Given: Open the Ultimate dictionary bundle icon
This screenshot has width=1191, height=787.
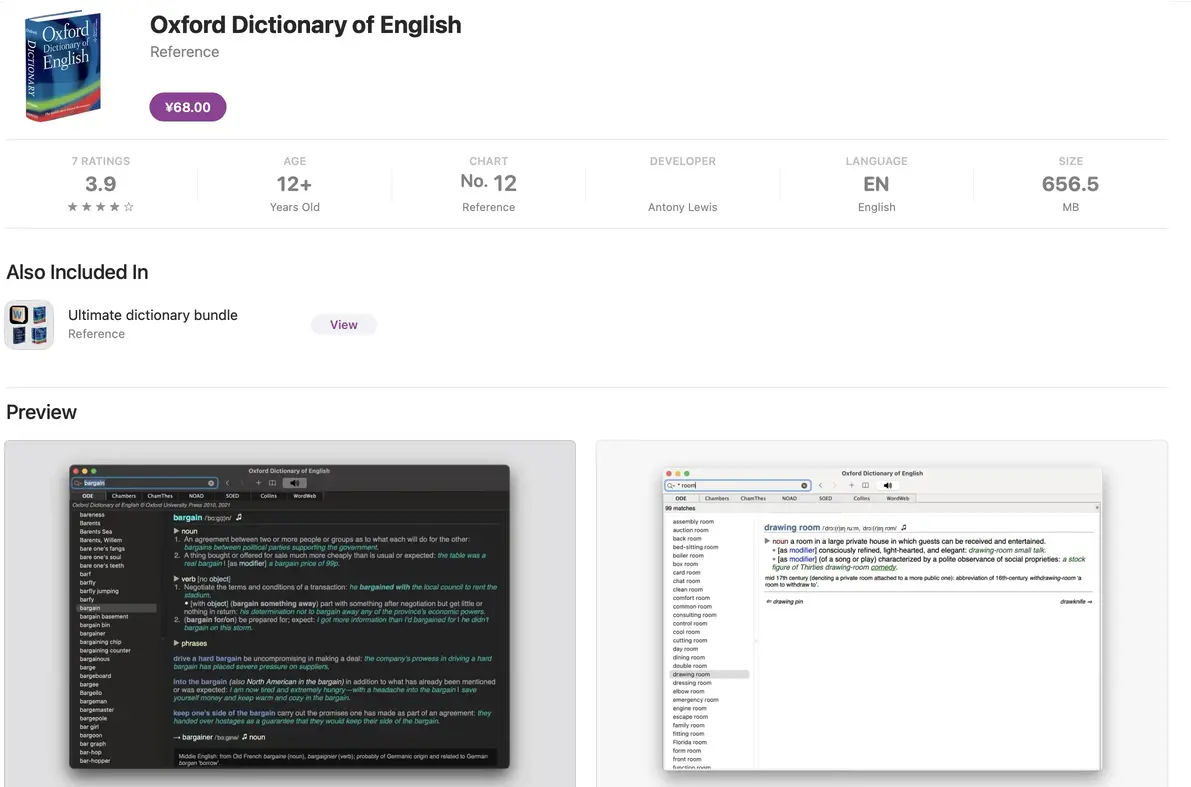Looking at the screenshot, I should [29, 324].
